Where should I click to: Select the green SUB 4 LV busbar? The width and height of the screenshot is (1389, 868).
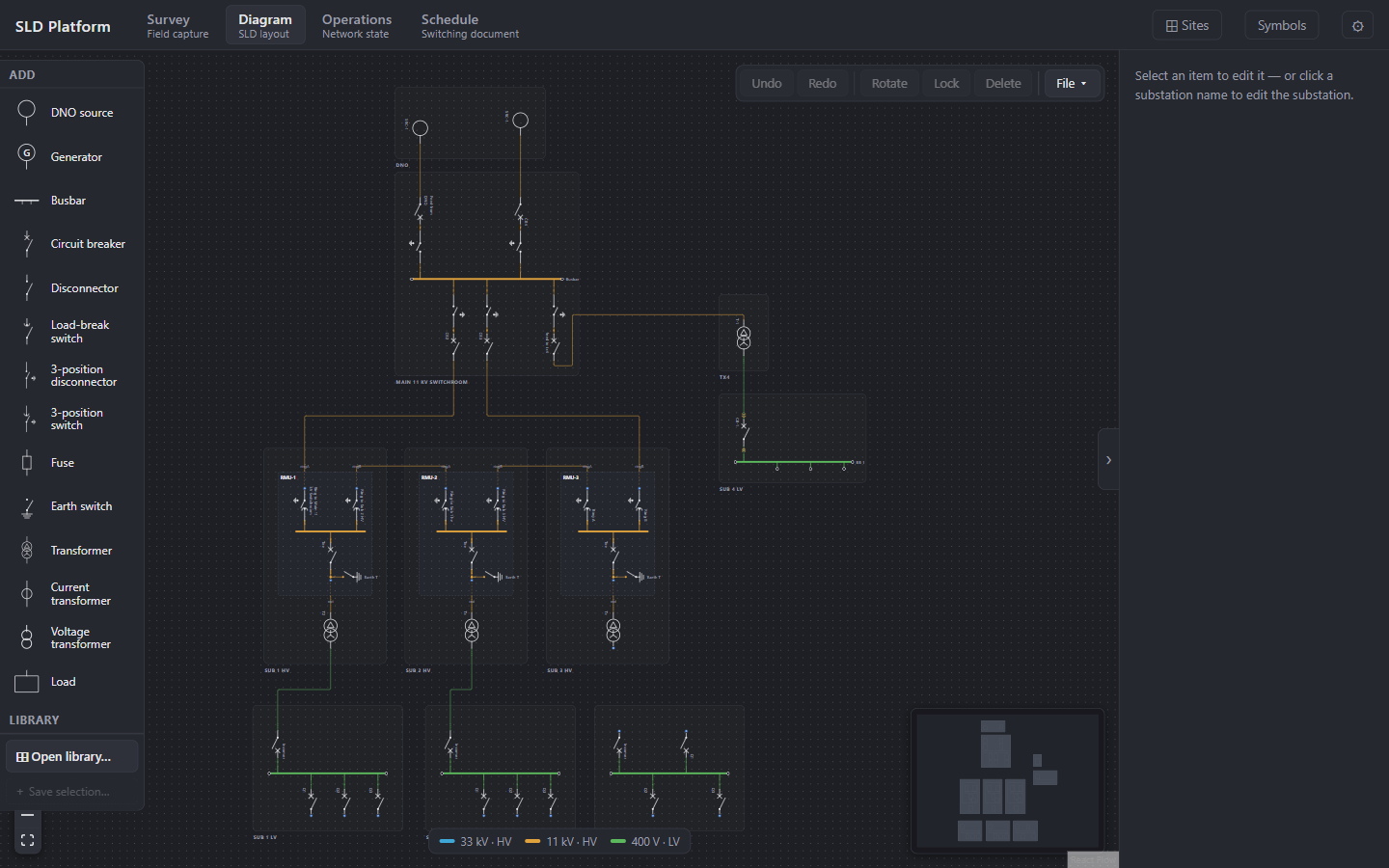tap(794, 462)
